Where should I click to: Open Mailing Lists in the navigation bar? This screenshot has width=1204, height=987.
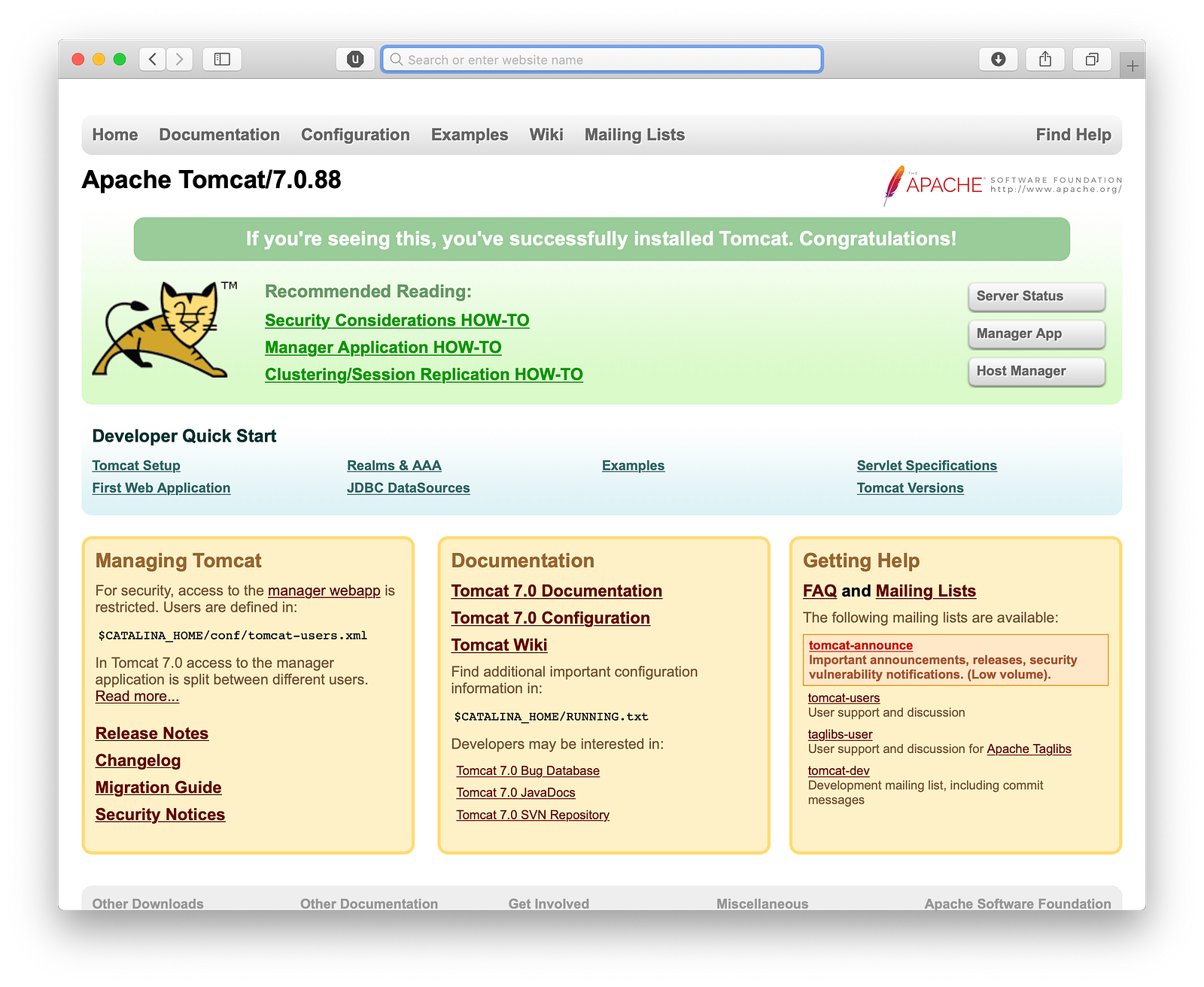pyautogui.click(x=635, y=135)
